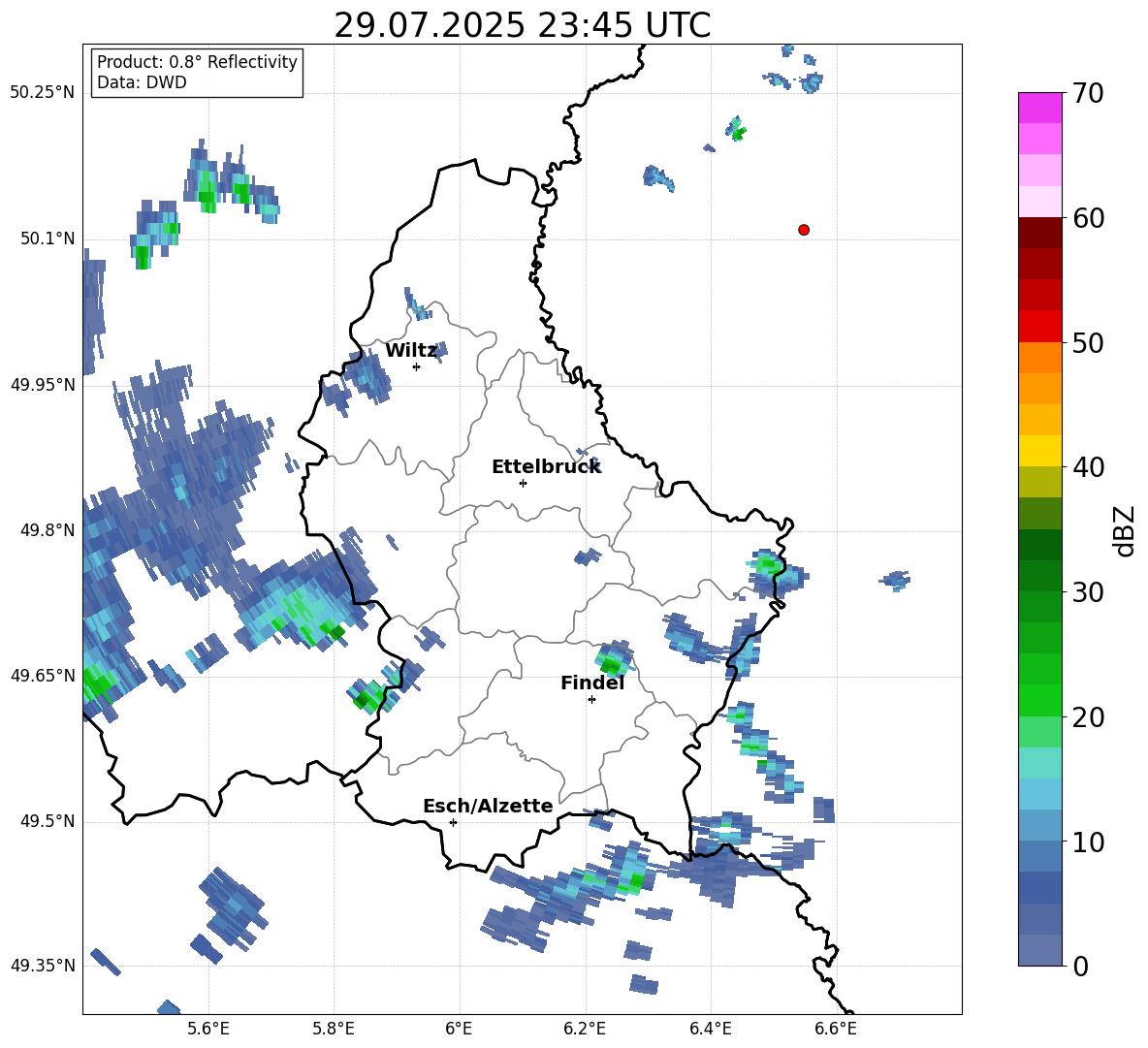Viewport: 1148px width, 1048px height.
Task: Click the 20 value on colorbar
Action: click(x=1088, y=717)
